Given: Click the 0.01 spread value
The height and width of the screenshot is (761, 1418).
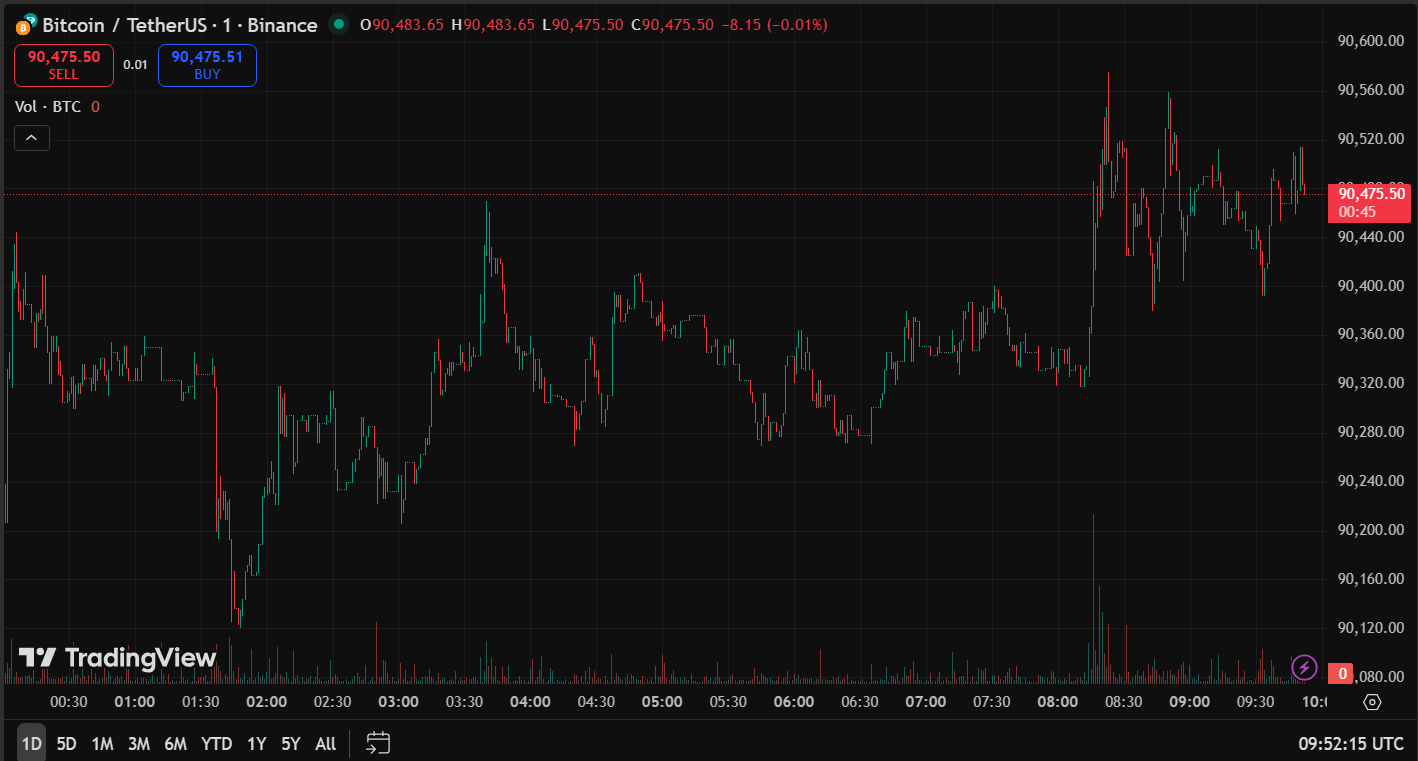Looking at the screenshot, I should click(135, 65).
